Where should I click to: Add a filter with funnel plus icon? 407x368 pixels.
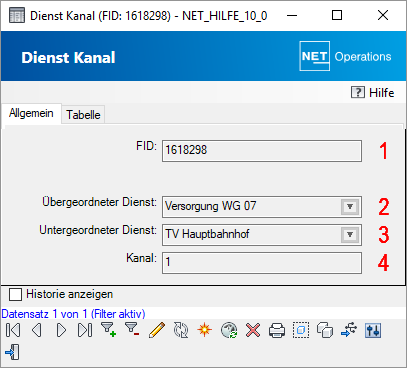pyautogui.click(x=109, y=330)
